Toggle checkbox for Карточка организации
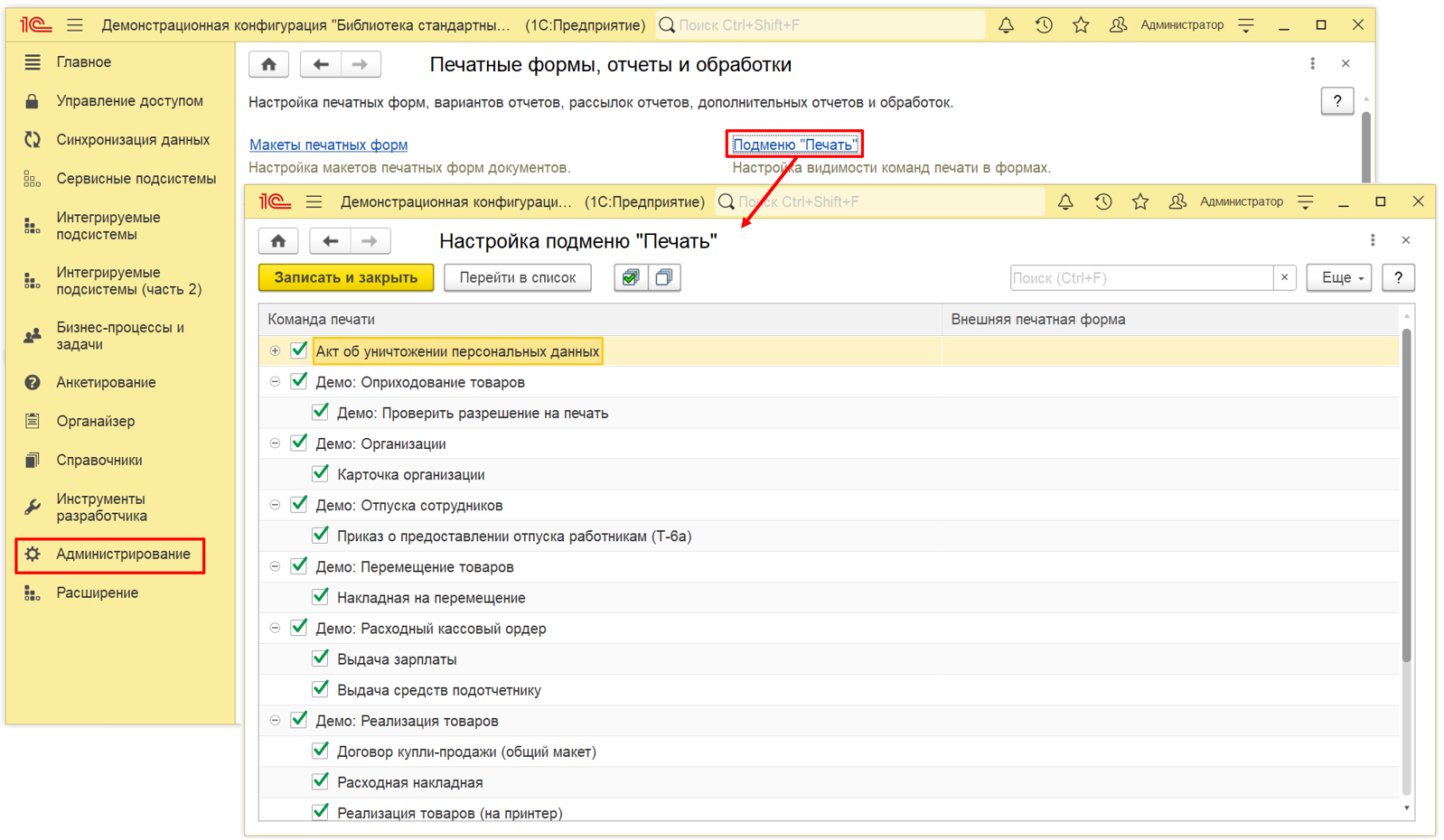The width and height of the screenshot is (1444, 840). coord(320,473)
